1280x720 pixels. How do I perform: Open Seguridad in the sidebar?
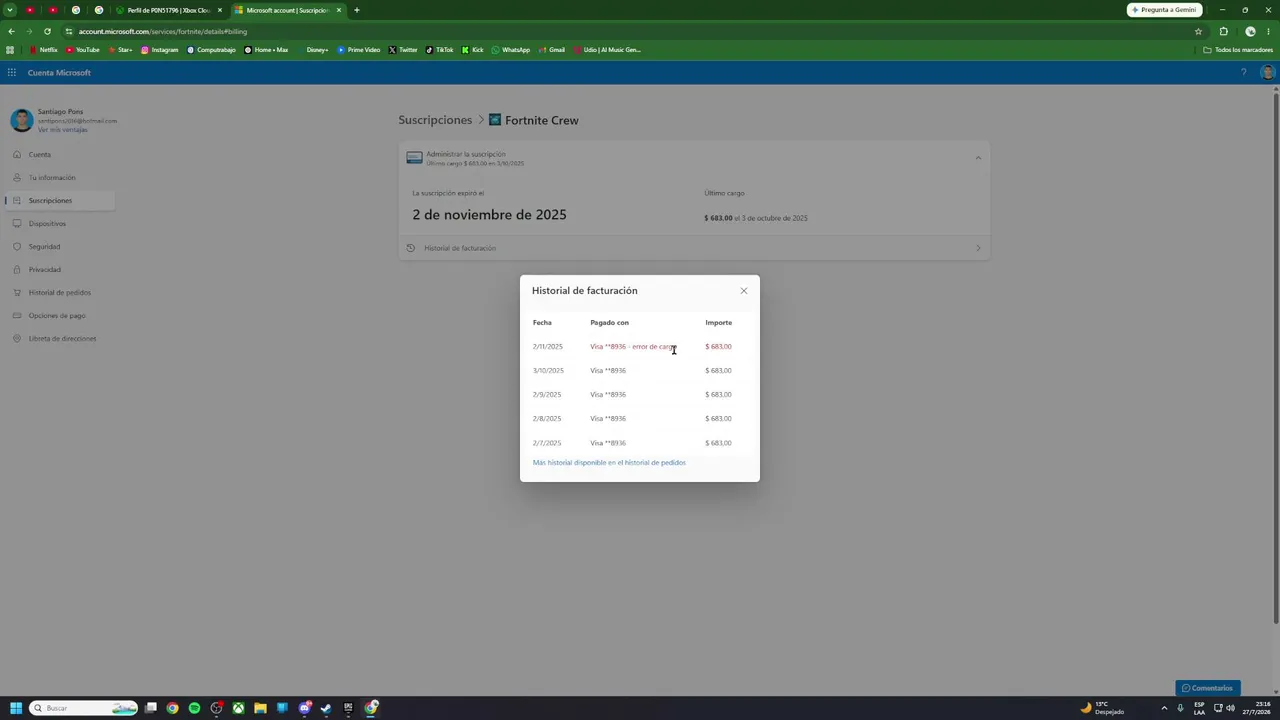point(44,247)
